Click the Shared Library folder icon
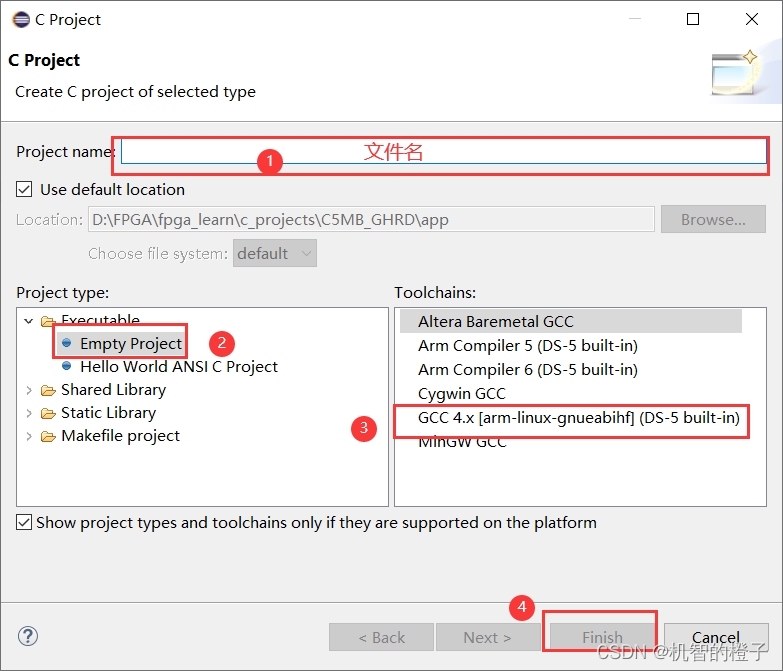Screen dimensions: 783x671 pyautogui.click(x=48, y=390)
